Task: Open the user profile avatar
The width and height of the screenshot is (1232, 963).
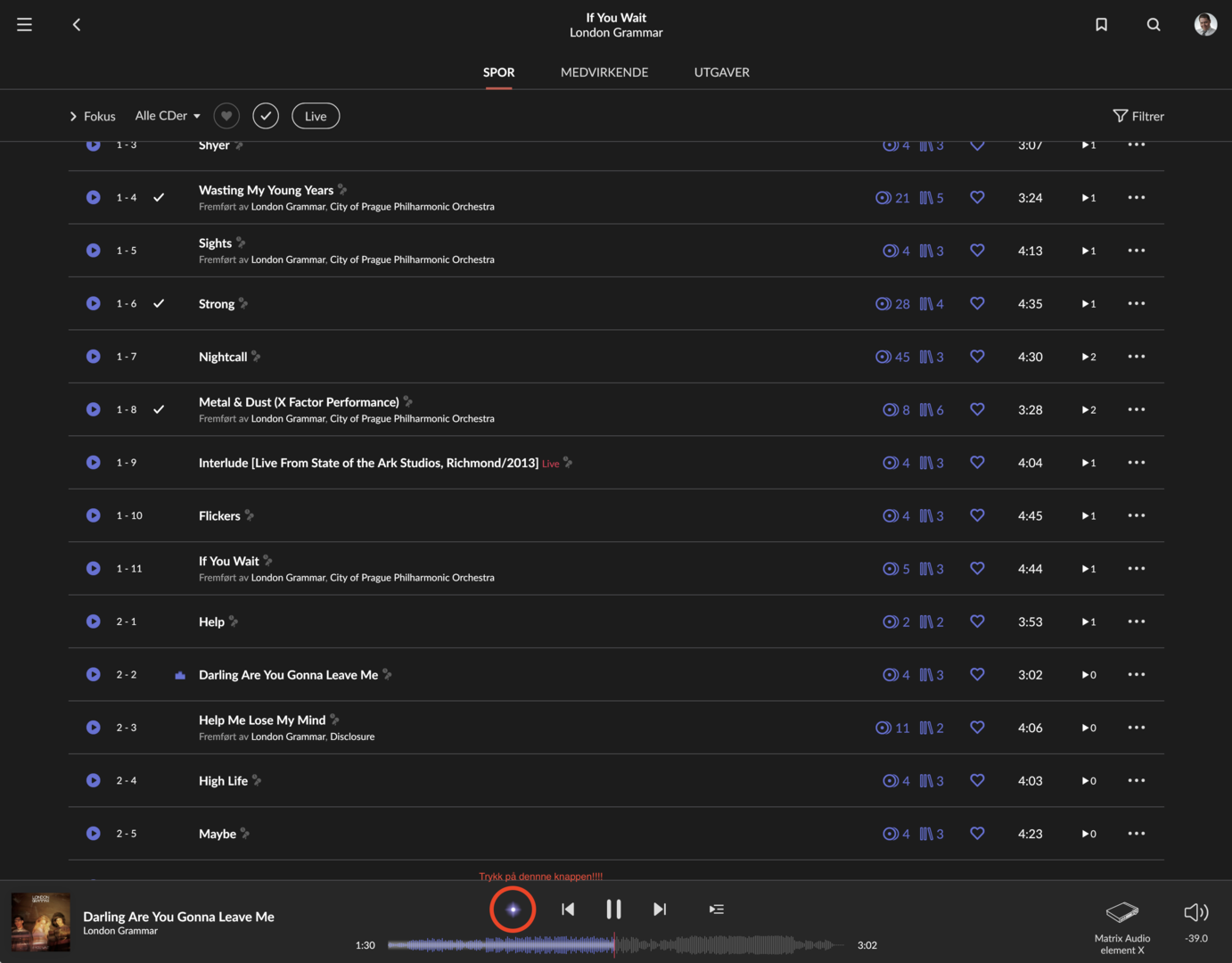Action: click(x=1205, y=24)
